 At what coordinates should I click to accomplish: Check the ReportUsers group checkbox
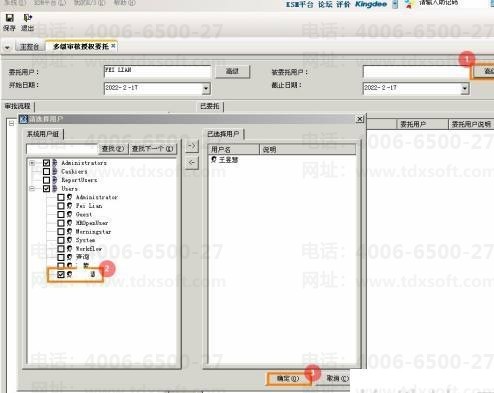tap(46, 180)
